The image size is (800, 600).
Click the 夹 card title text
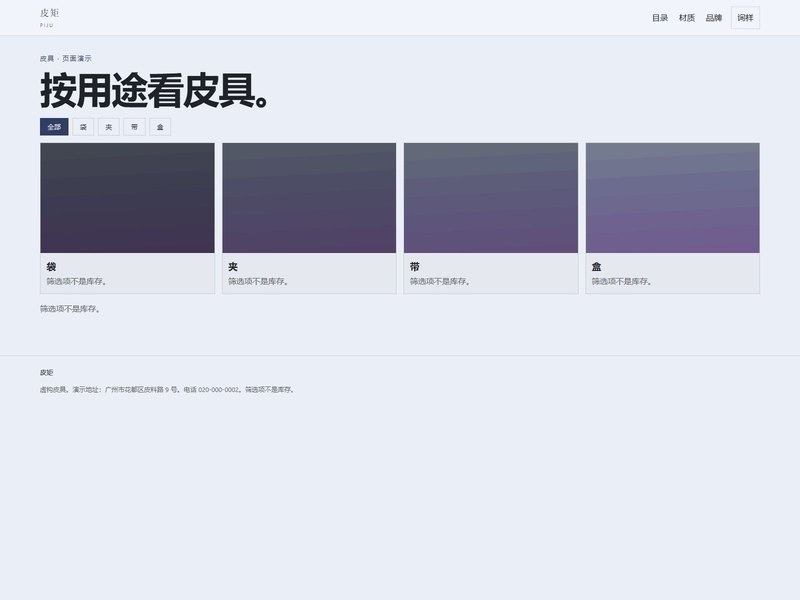pyautogui.click(x=233, y=266)
